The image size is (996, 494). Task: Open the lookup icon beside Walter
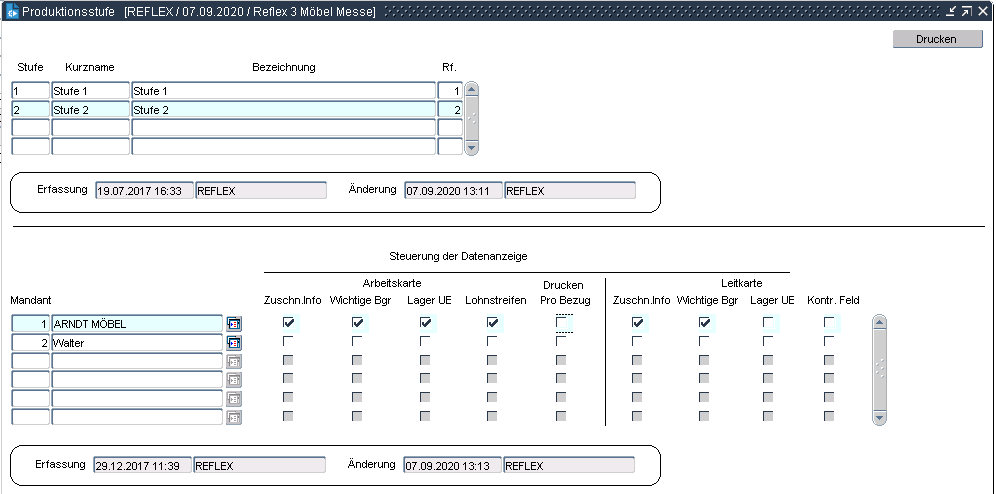click(x=234, y=342)
